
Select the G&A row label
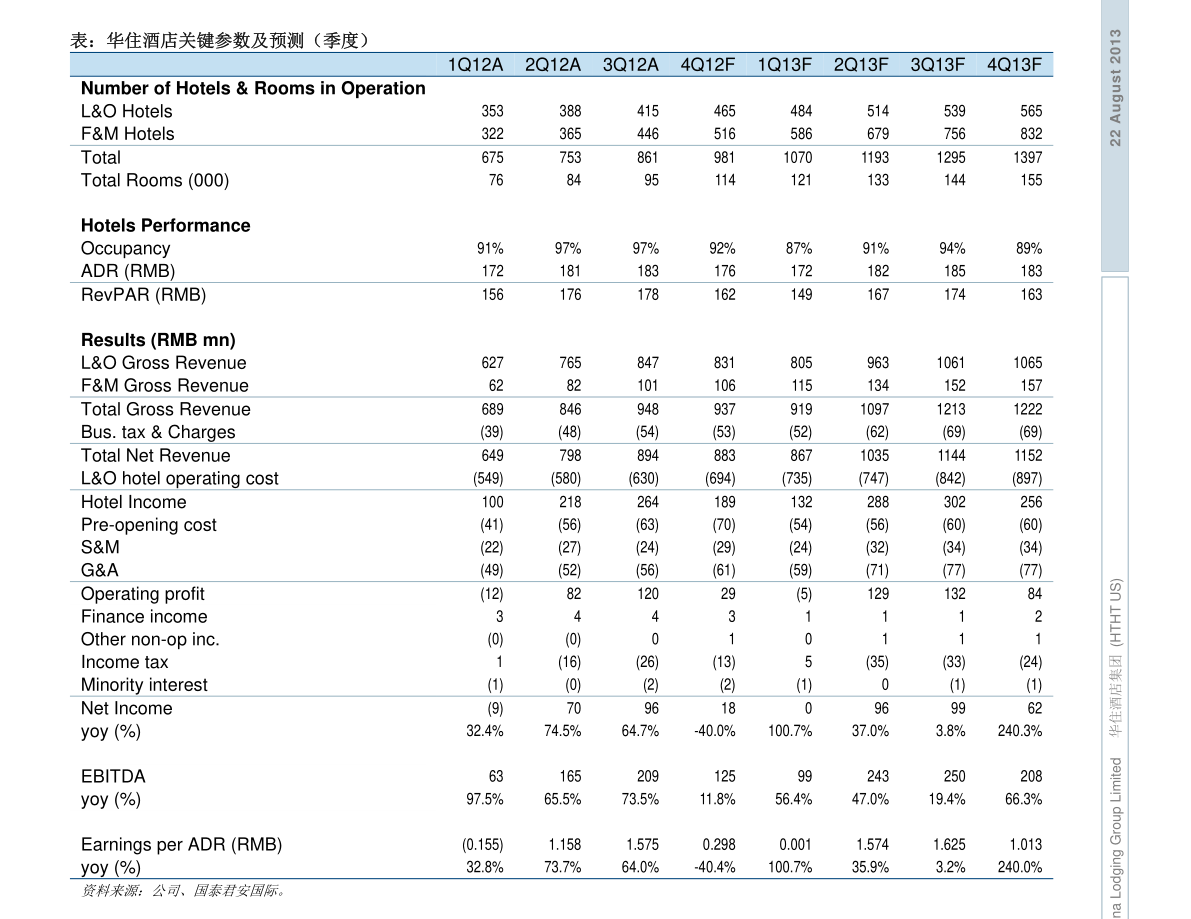pyautogui.click(x=100, y=570)
